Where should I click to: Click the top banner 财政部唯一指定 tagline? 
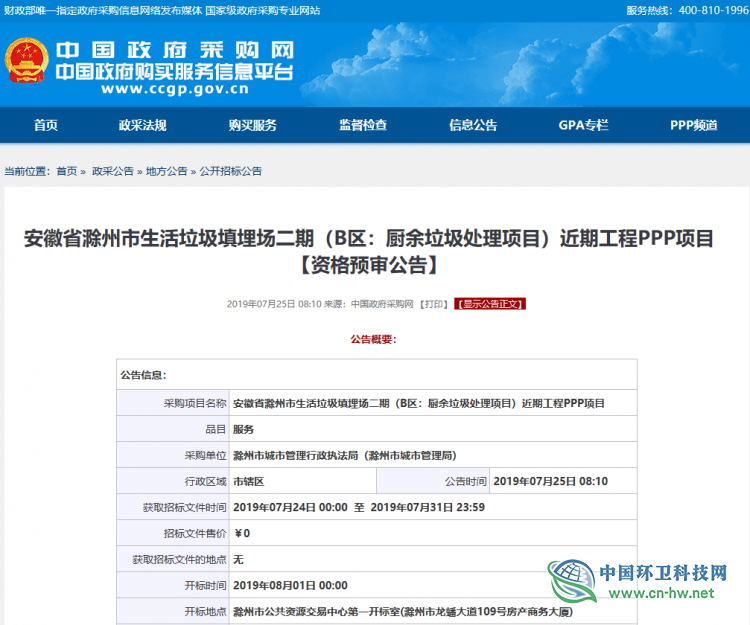coord(162,10)
